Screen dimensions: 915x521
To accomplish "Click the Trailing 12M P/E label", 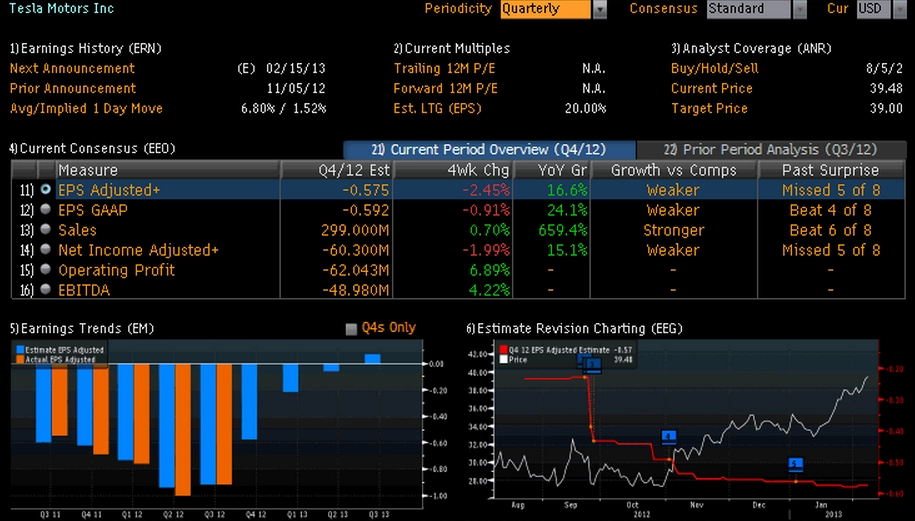I will click(x=444, y=68).
